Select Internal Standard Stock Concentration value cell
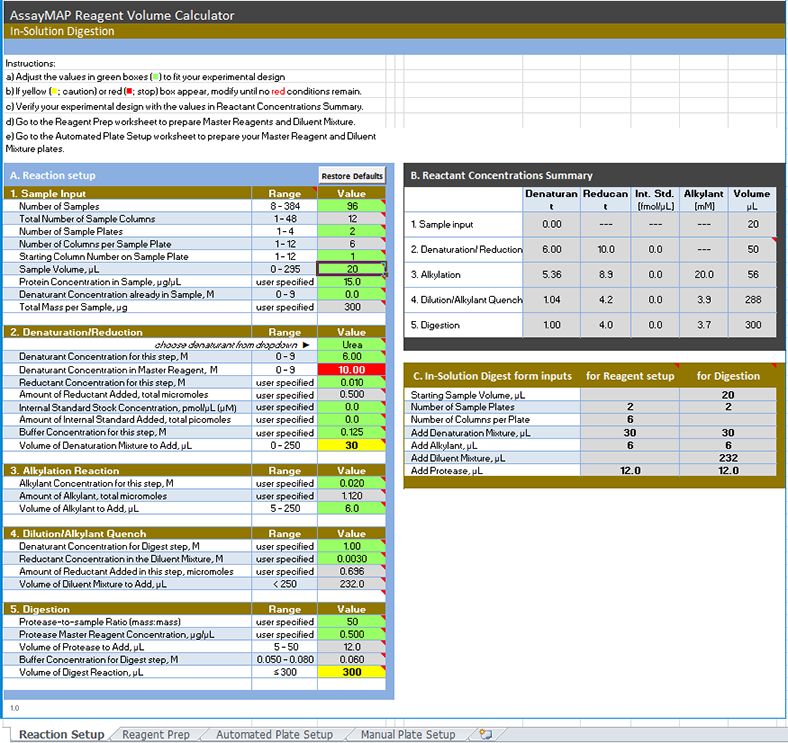The width and height of the screenshot is (788, 743). tap(351, 407)
